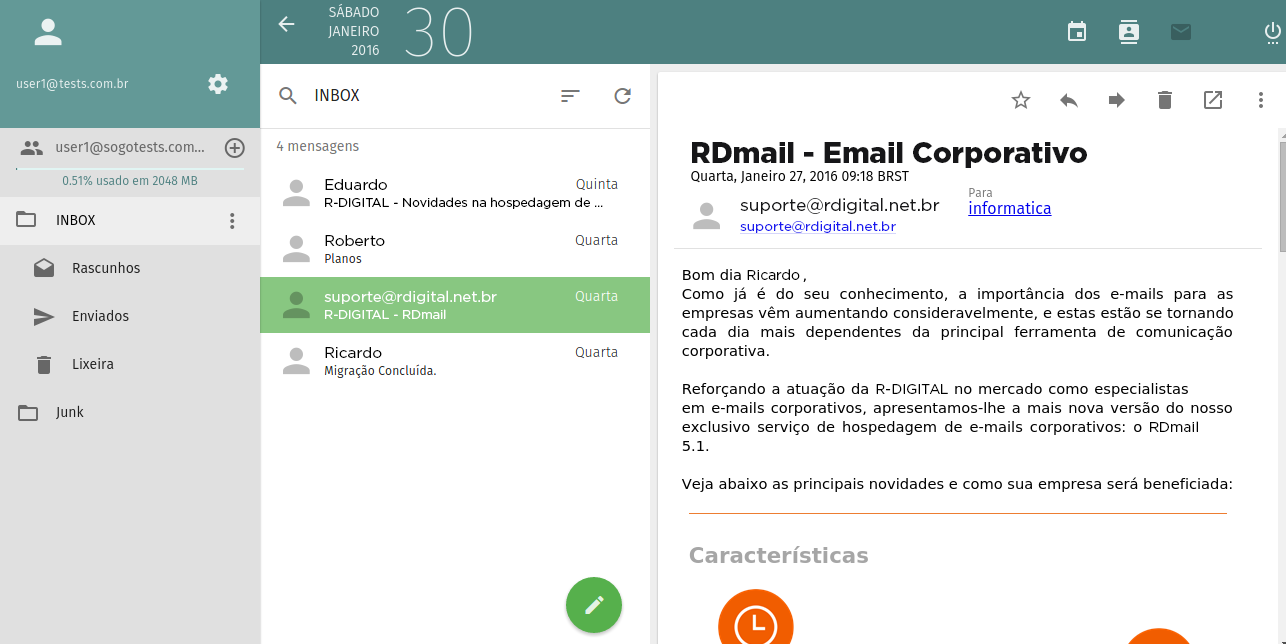The image size is (1286, 644).
Task: Click the informatica recipient link
Action: 1009,208
